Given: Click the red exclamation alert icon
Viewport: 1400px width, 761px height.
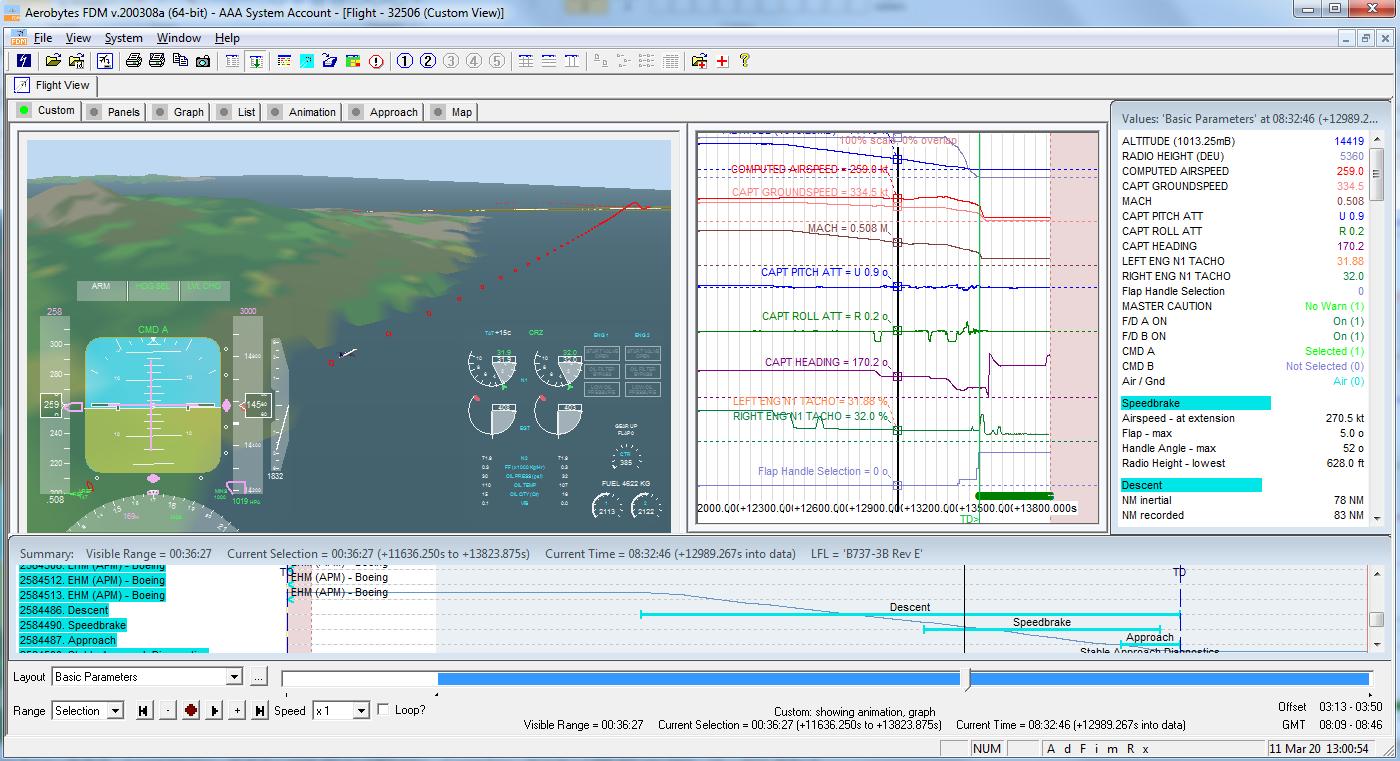Looking at the screenshot, I should coord(376,61).
